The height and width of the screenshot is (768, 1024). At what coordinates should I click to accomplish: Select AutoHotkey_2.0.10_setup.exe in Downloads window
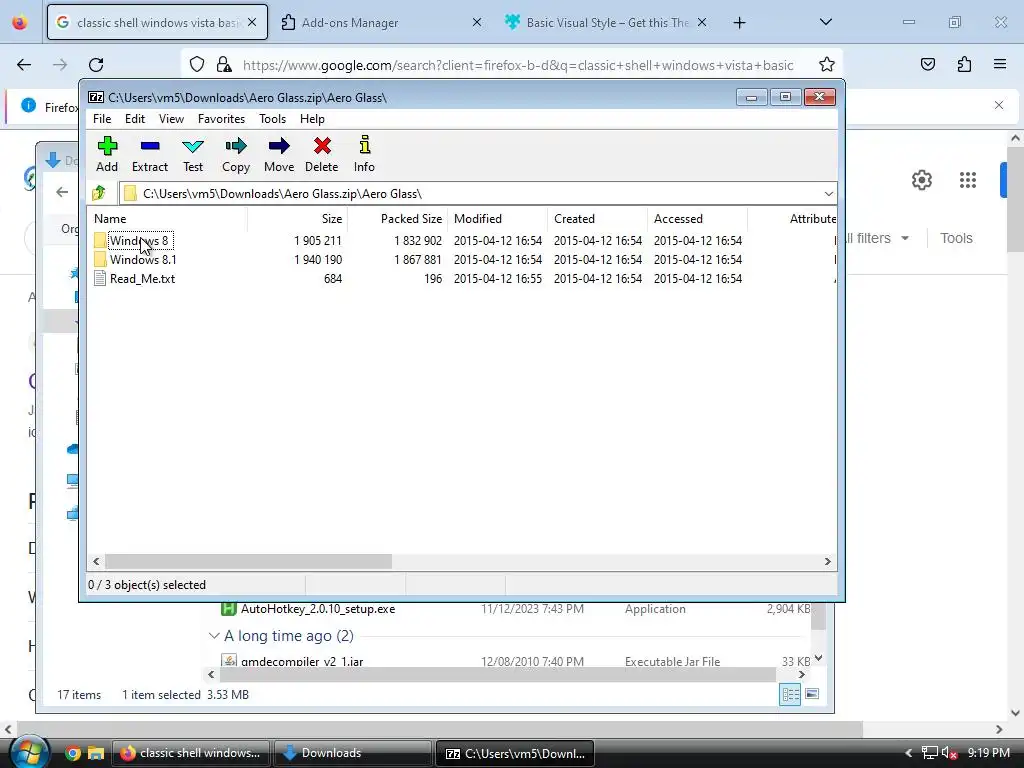pos(317,609)
